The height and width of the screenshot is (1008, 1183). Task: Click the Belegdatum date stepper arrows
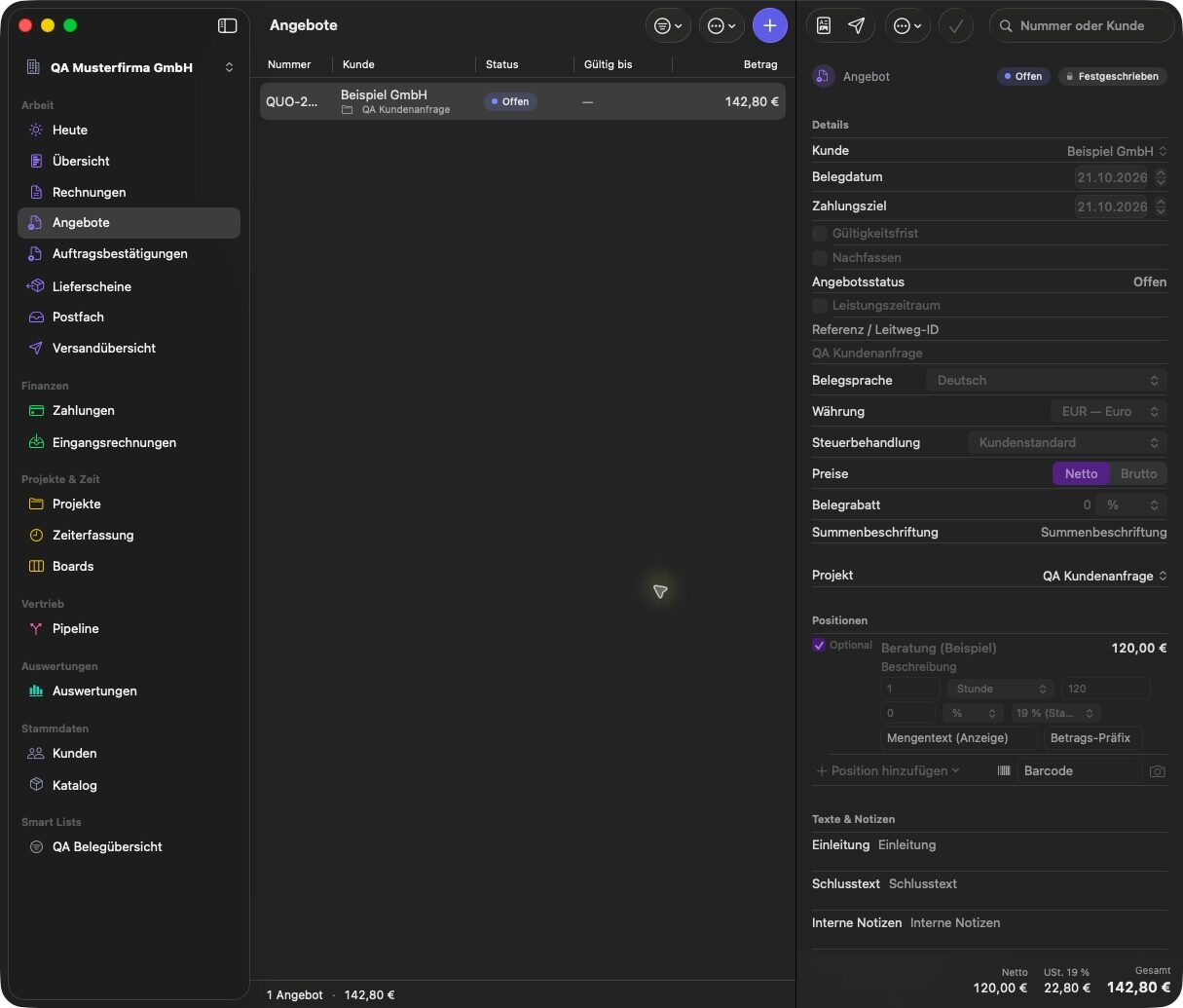[x=1160, y=177]
